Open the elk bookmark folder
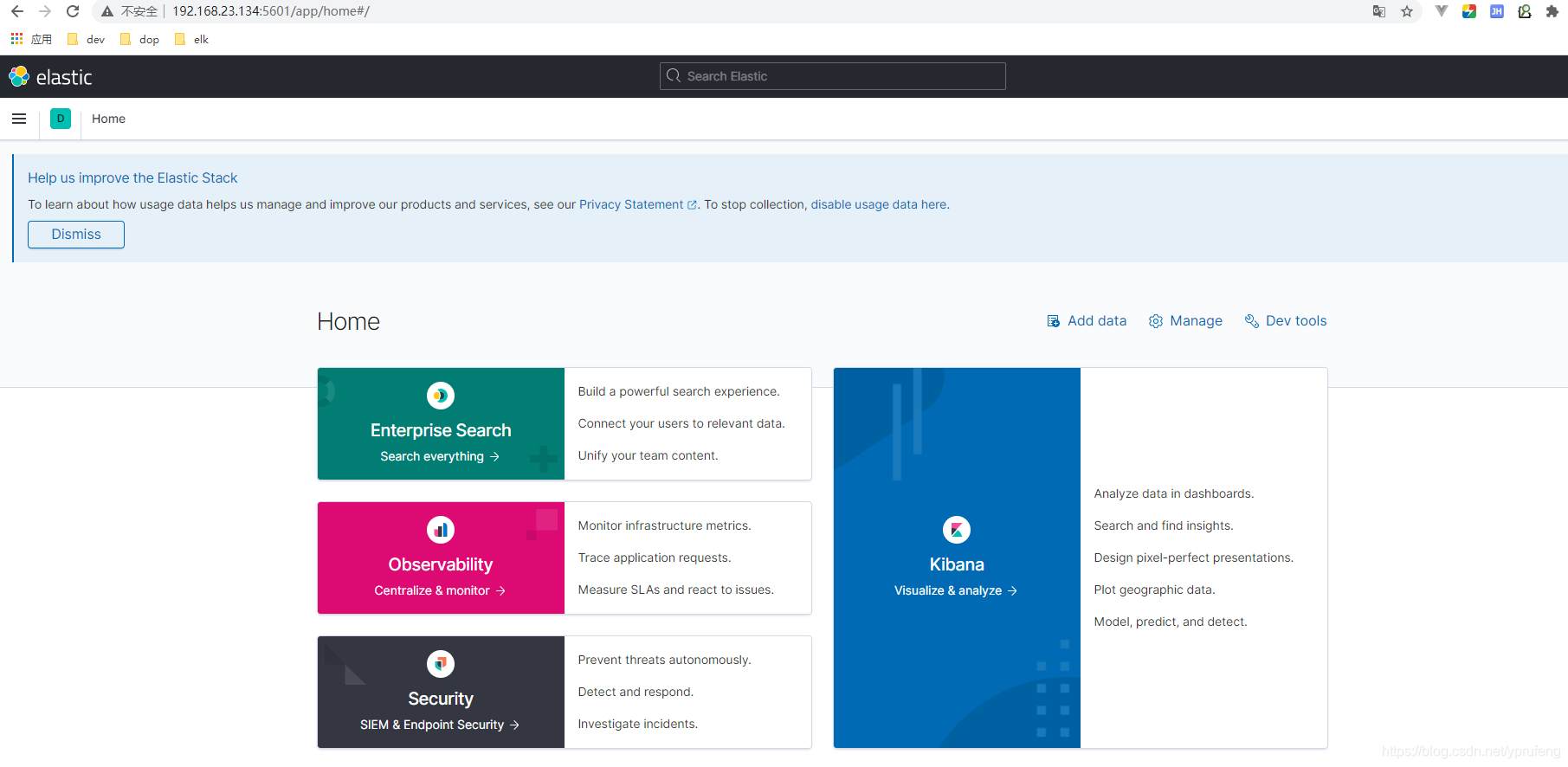The height and width of the screenshot is (767, 1568). (x=191, y=39)
